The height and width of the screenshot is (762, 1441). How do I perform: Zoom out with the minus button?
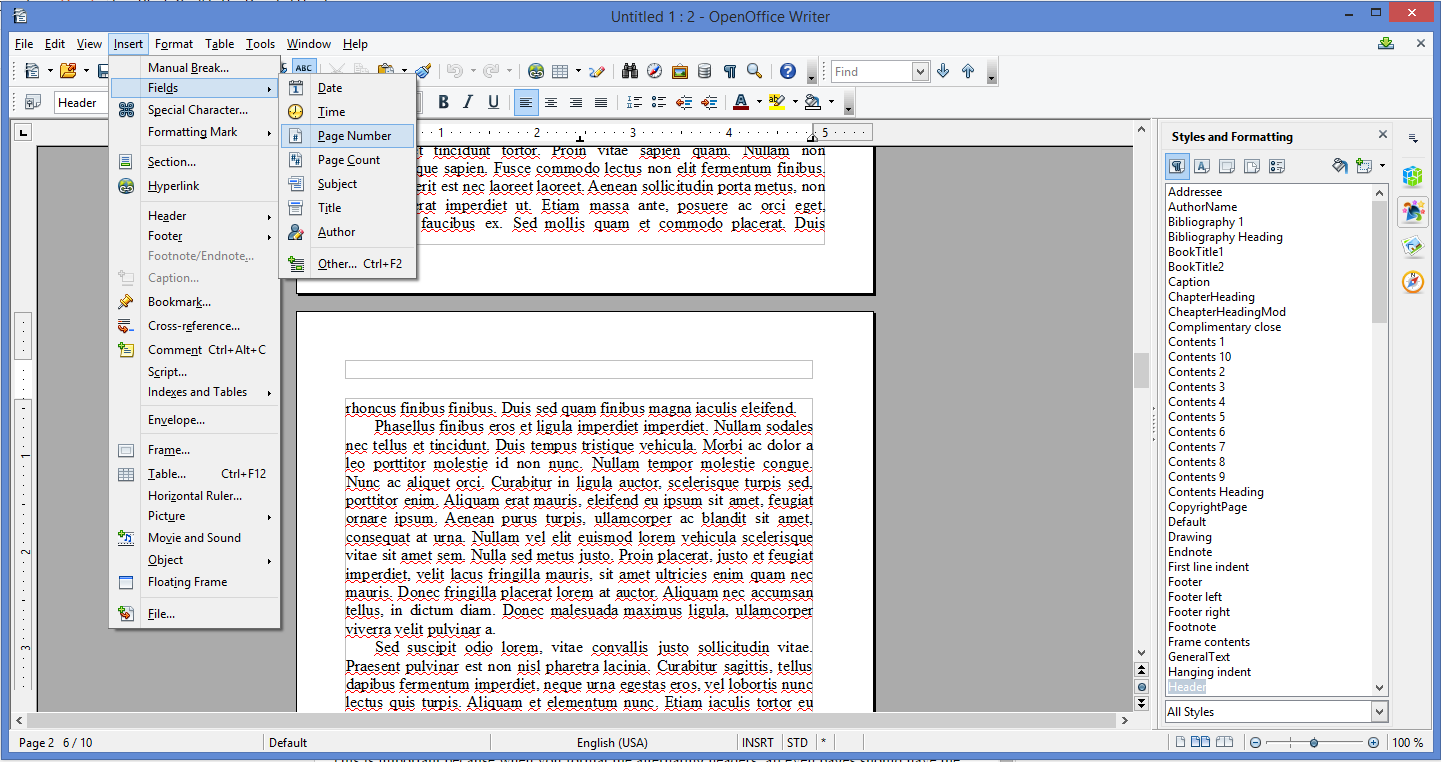pyautogui.click(x=1255, y=743)
